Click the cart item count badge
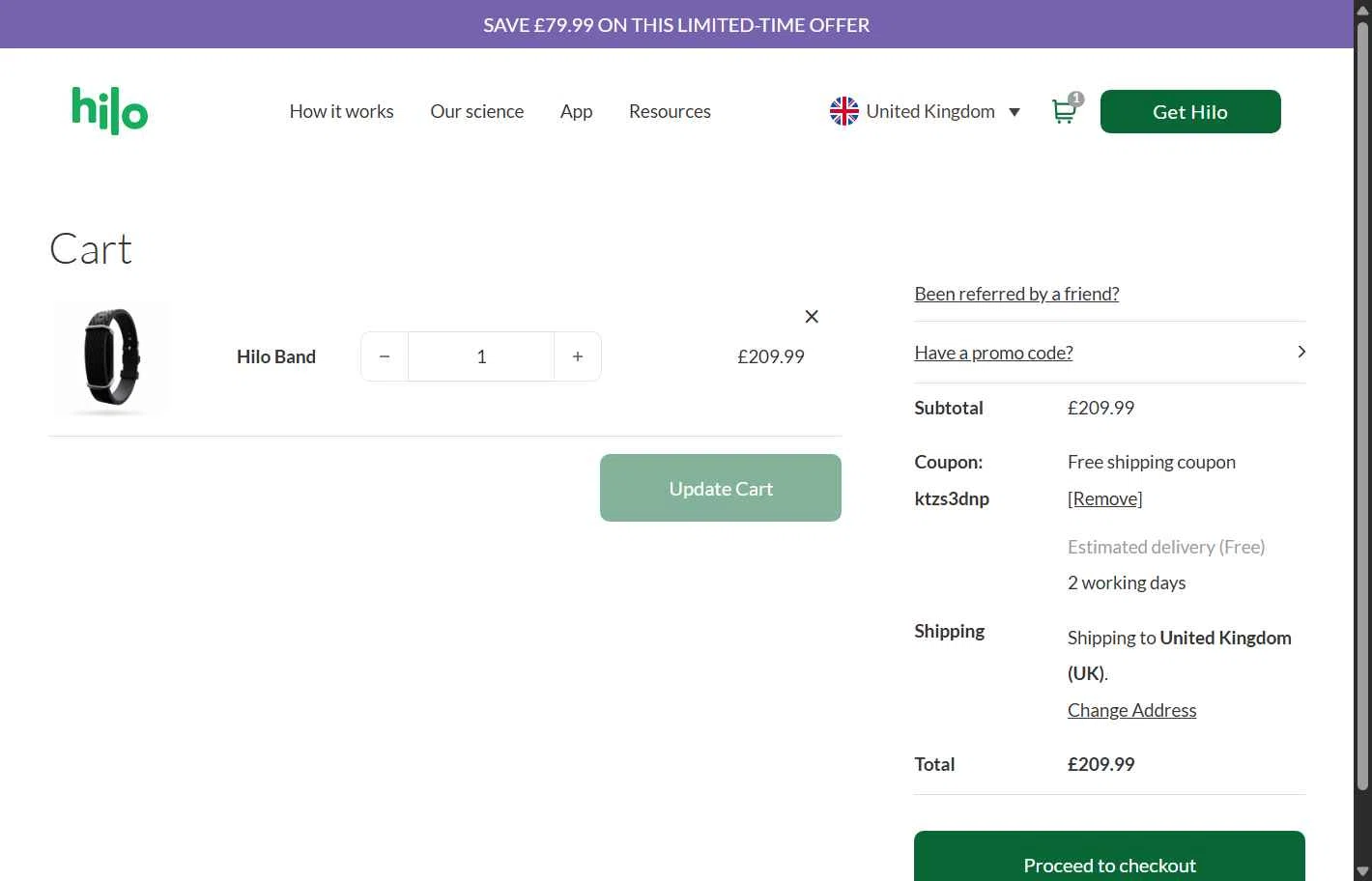This screenshot has height=881, width=1372. 1076,99
